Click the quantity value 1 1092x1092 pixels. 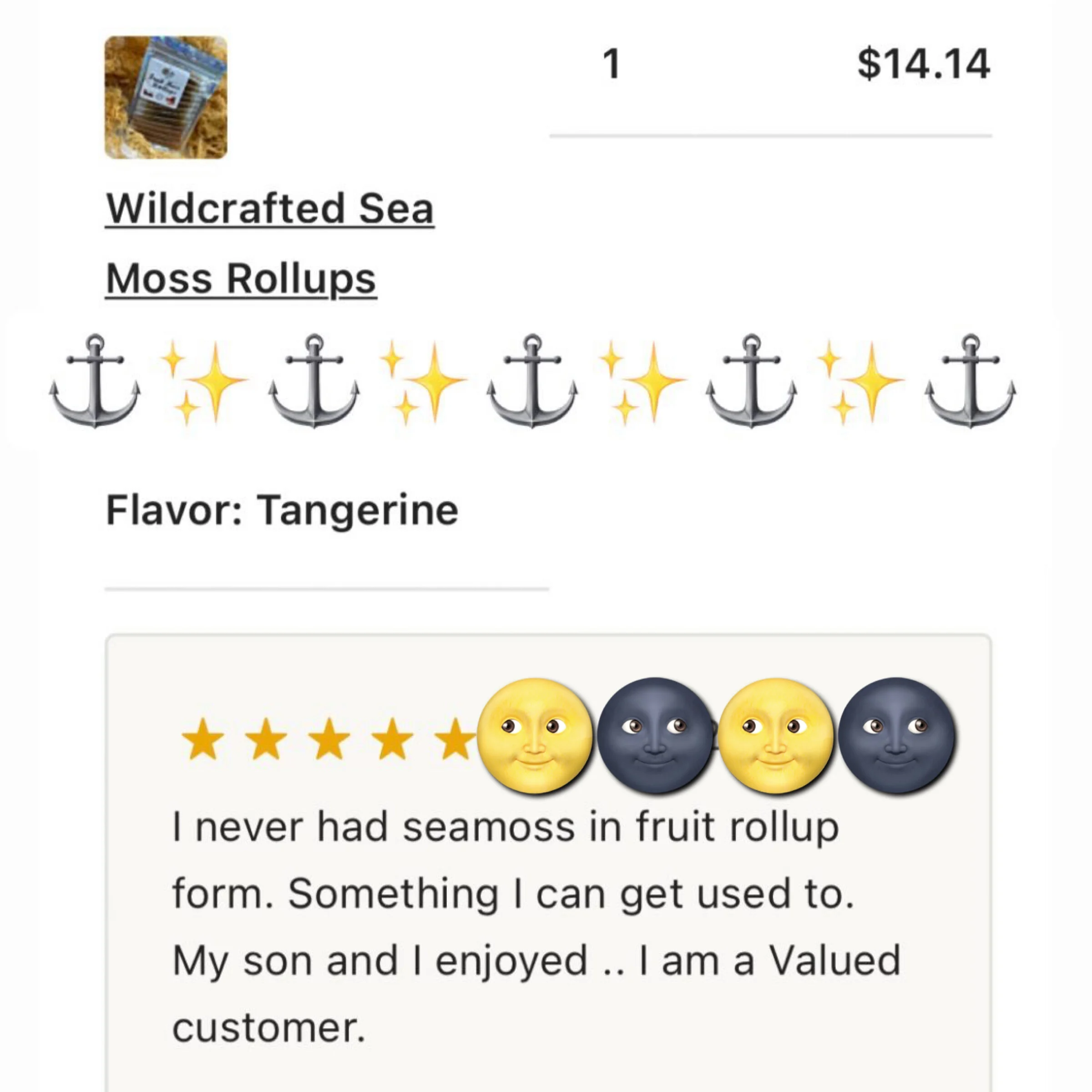coord(612,64)
